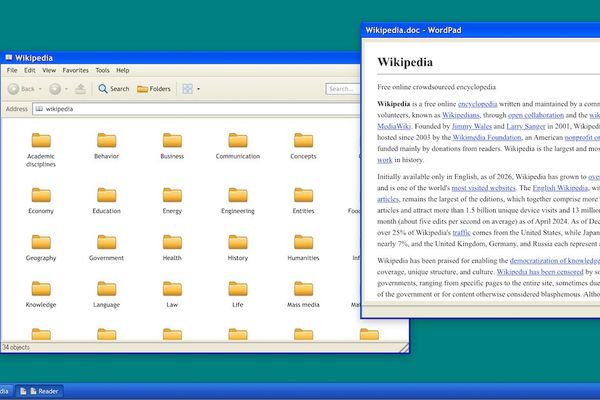Open the Academic disciplines folder
The height and width of the screenshot is (400, 600).
point(41,149)
